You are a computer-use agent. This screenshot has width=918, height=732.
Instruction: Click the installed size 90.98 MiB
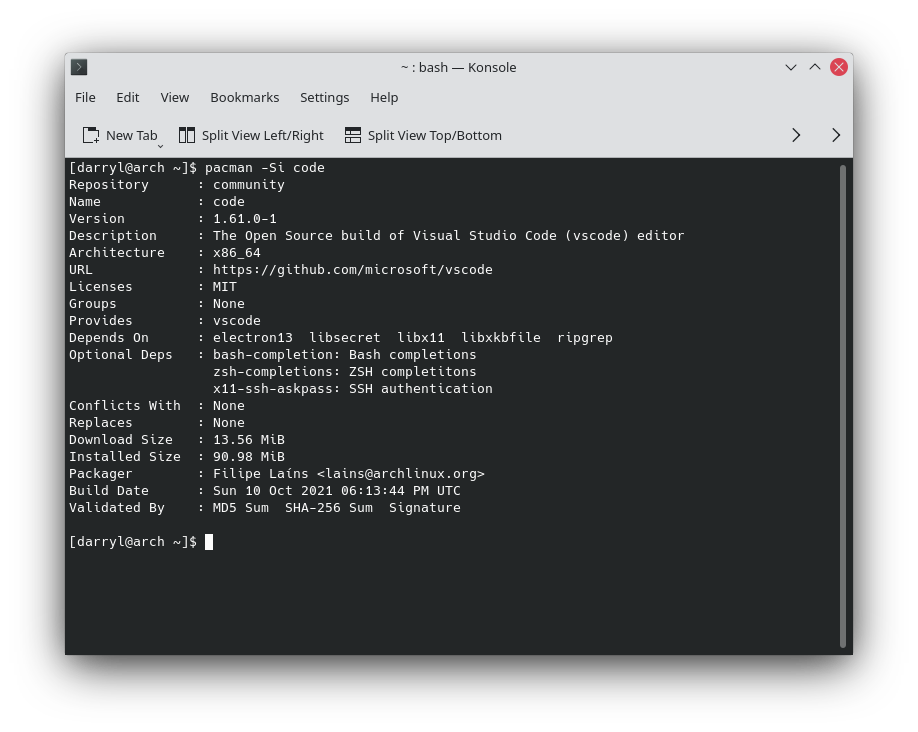[x=249, y=457]
